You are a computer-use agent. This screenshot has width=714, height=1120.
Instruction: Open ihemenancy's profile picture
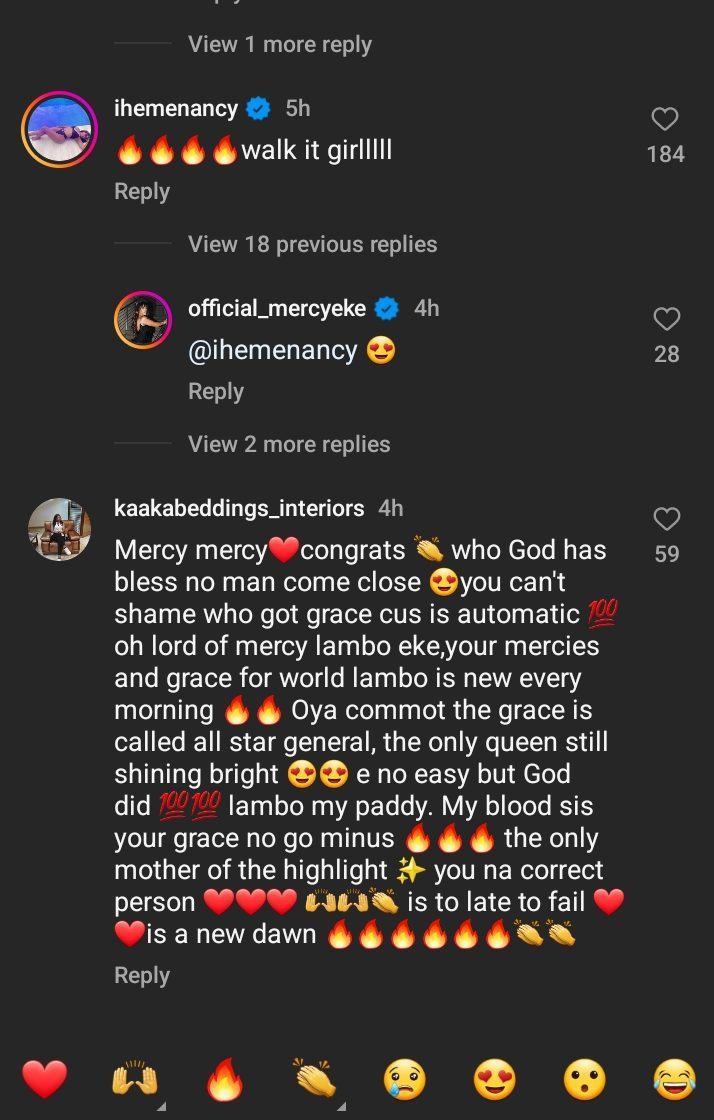coord(59,130)
